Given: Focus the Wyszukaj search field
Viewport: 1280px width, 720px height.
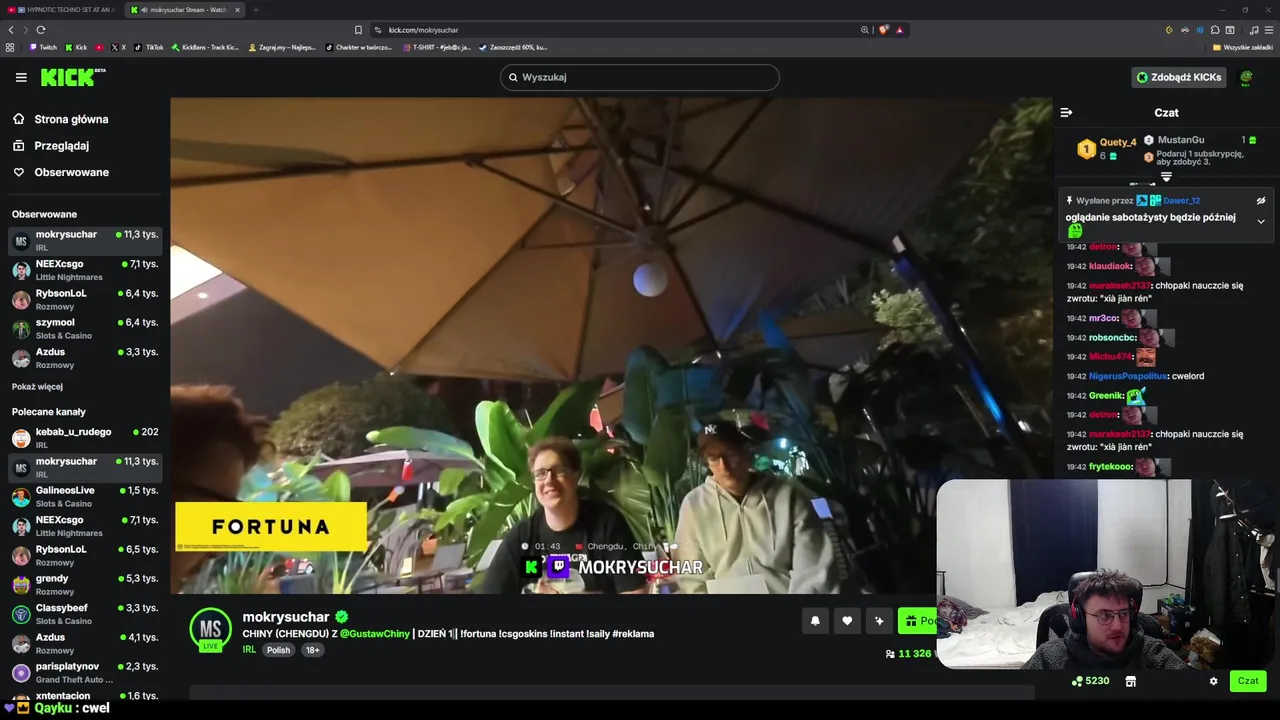Looking at the screenshot, I should pos(640,77).
